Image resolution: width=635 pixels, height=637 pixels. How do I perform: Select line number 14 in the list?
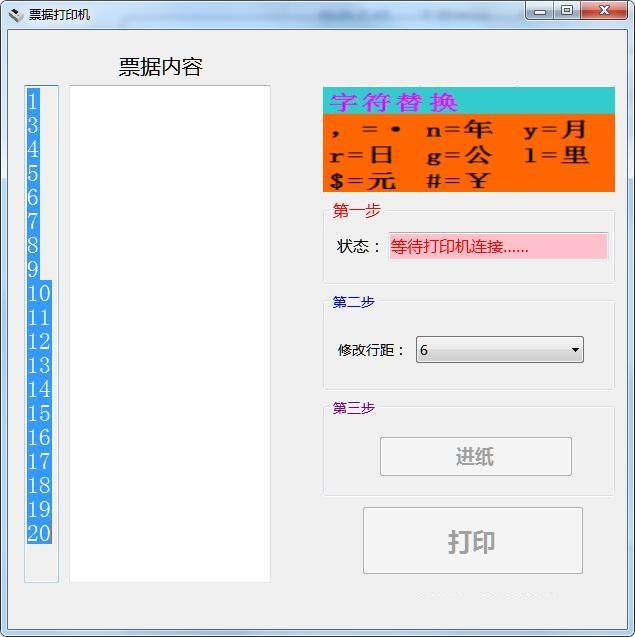pos(39,389)
